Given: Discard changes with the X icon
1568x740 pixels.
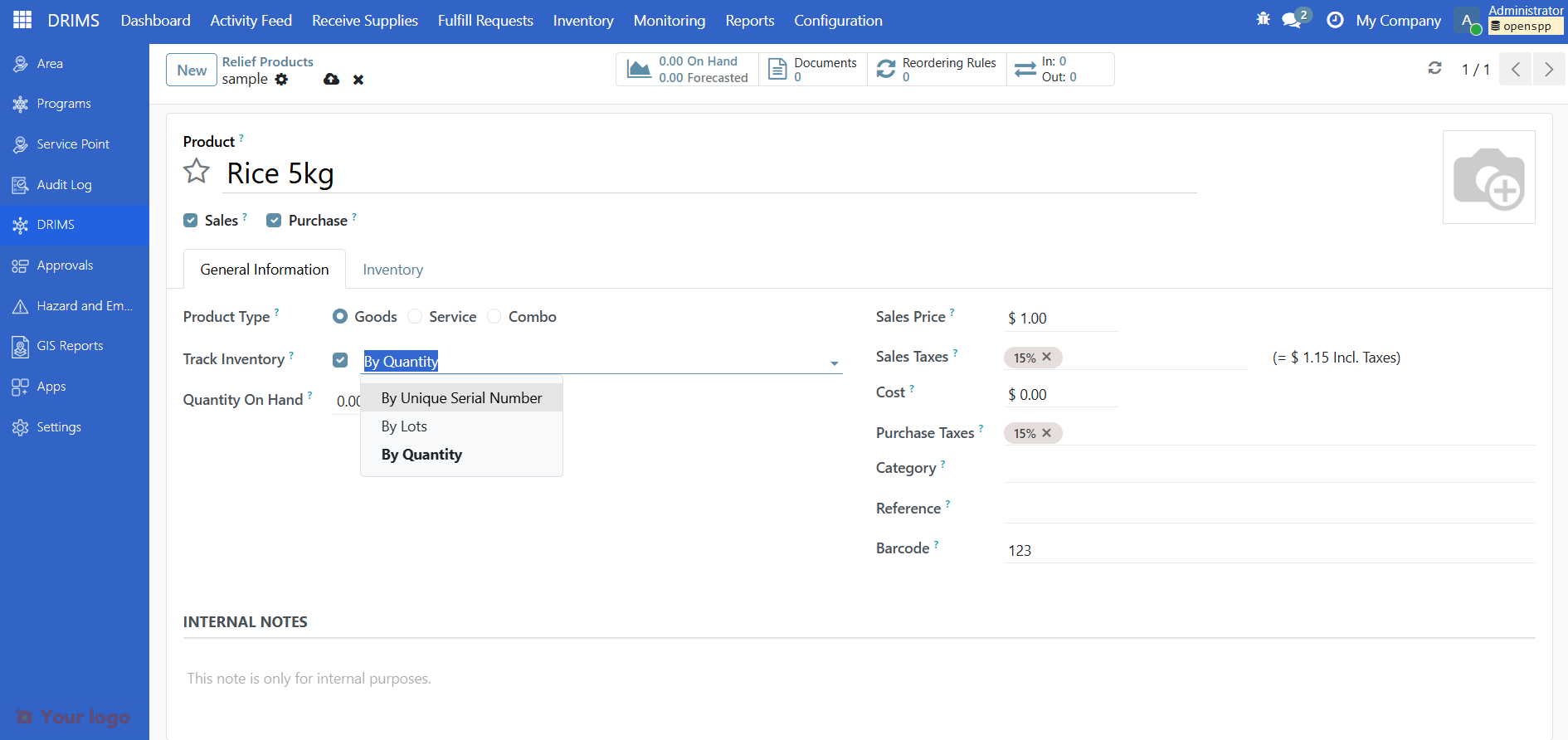Looking at the screenshot, I should [x=358, y=80].
